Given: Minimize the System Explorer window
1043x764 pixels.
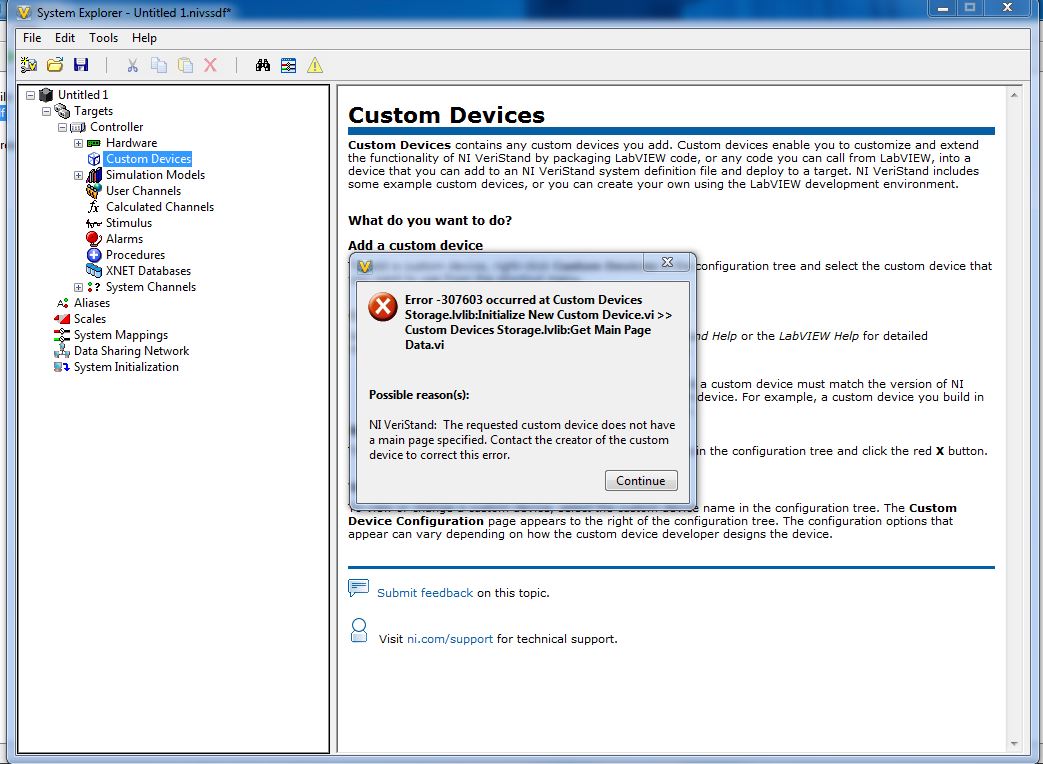Looking at the screenshot, I should (x=943, y=8).
